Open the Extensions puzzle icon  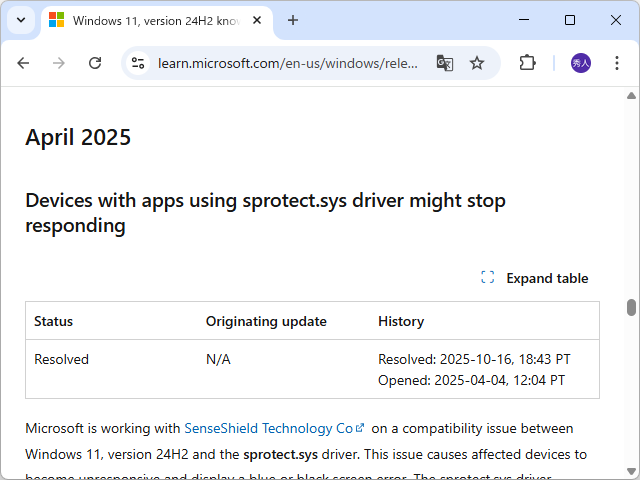(x=527, y=63)
